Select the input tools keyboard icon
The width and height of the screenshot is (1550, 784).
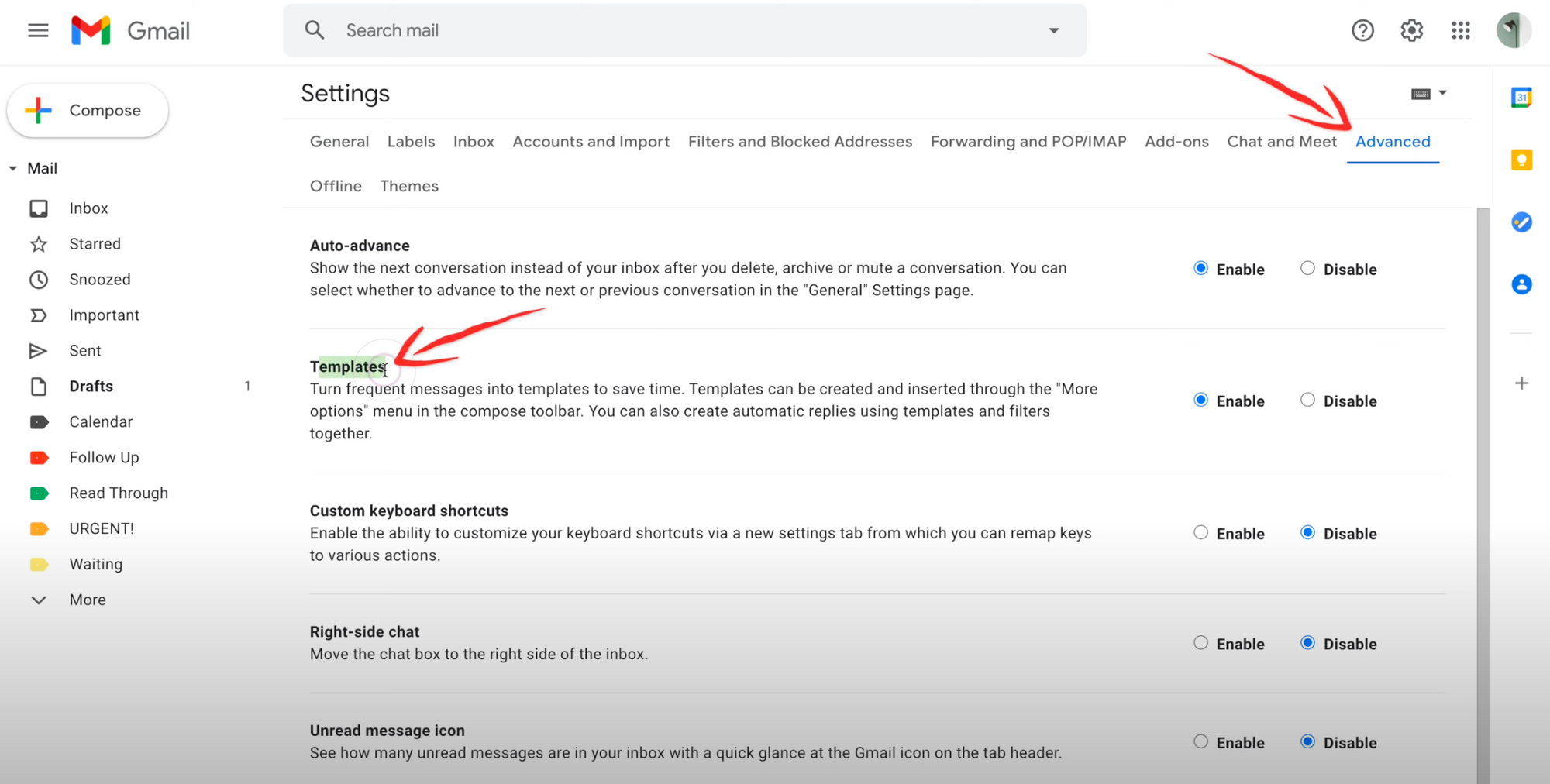pyautogui.click(x=1421, y=94)
